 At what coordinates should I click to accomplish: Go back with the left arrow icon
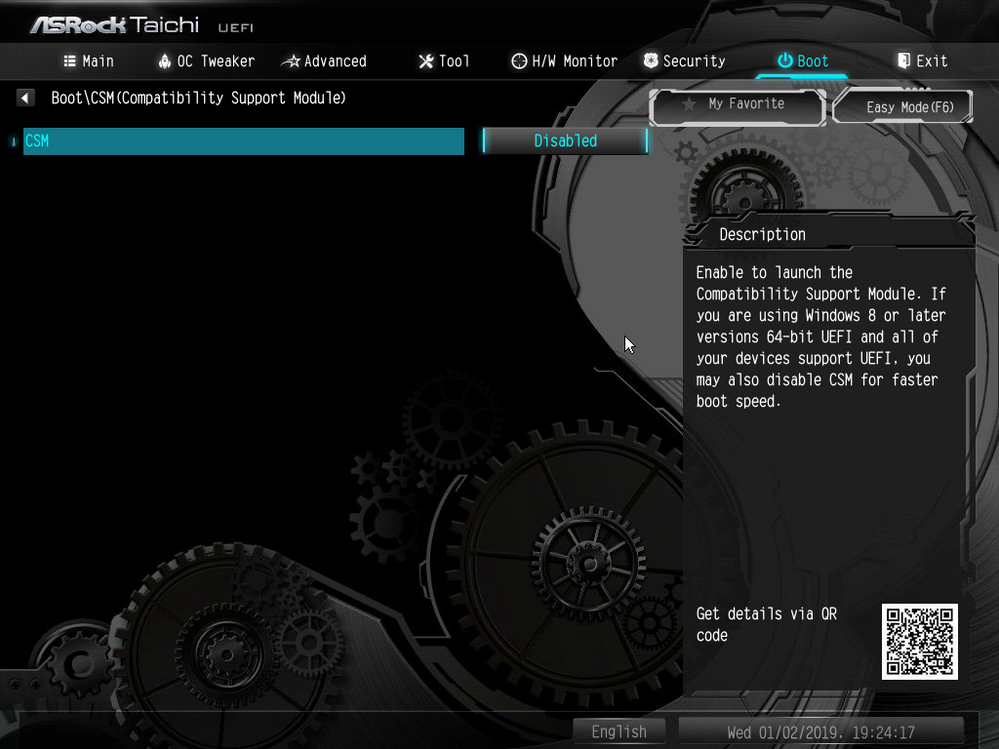[x=25, y=98]
